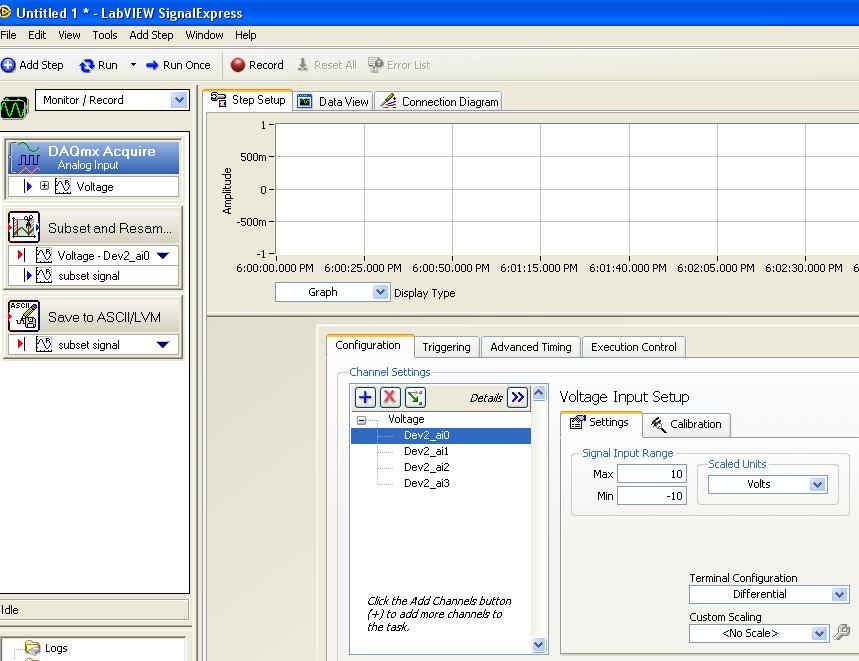Open the Terminal Configuration dropdown
Screen dimensions: 859x661
769,594
